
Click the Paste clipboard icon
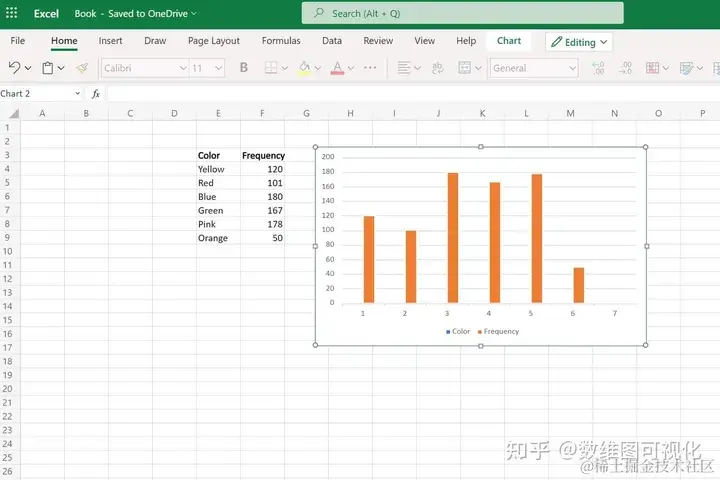pos(47,68)
